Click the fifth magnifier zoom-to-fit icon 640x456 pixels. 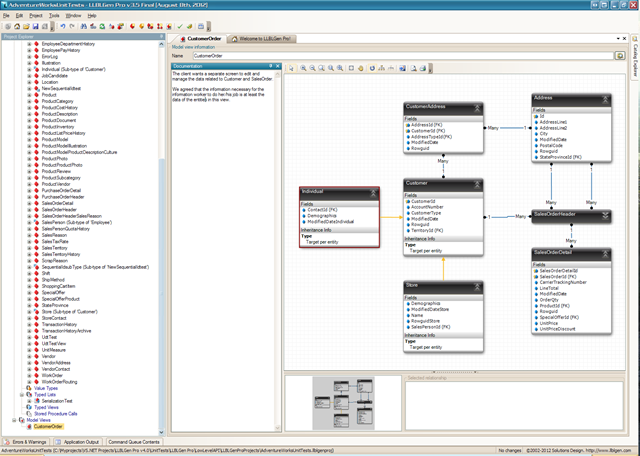pos(340,68)
